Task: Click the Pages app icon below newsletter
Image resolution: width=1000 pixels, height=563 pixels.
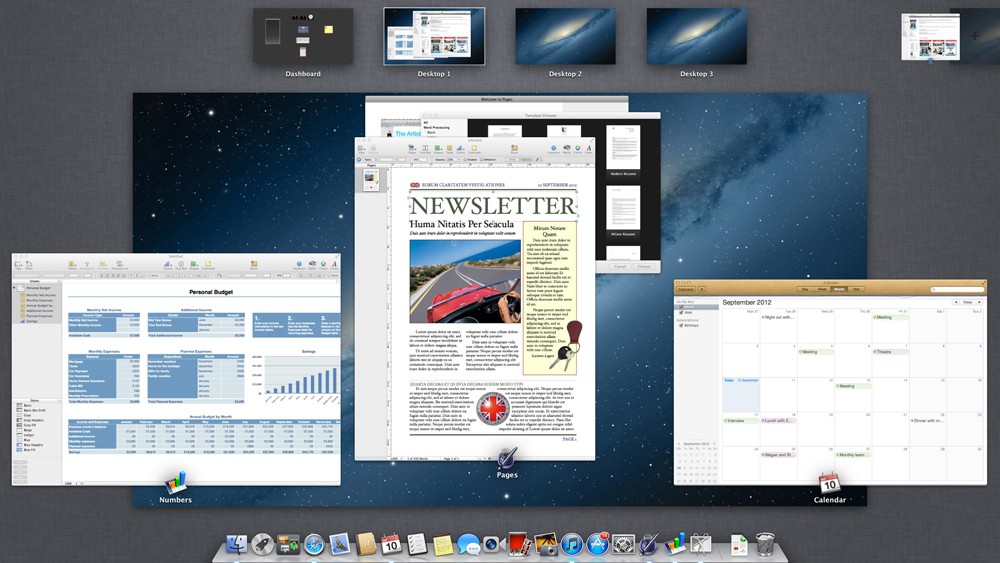Action: tap(507, 459)
